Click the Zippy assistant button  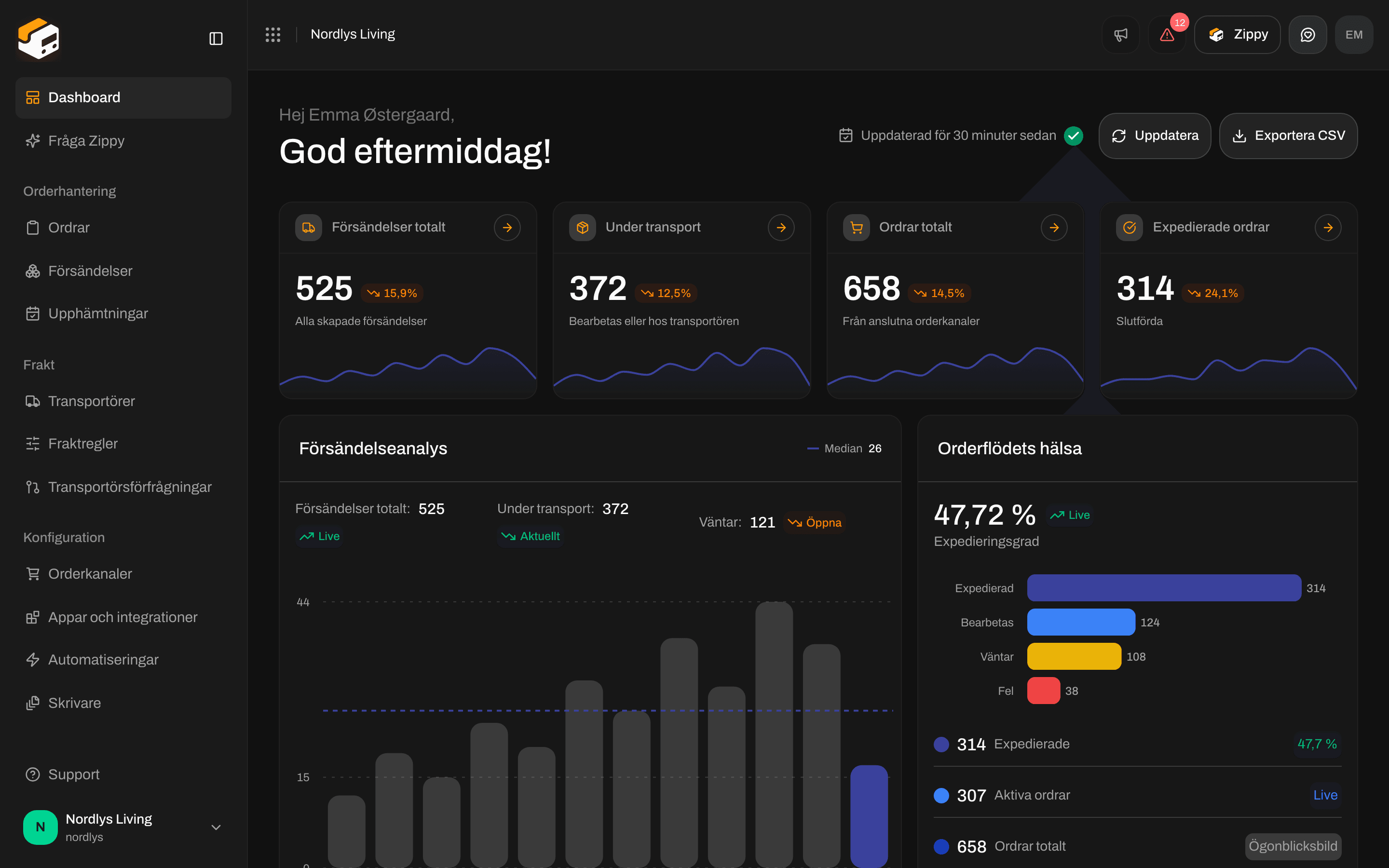[x=1237, y=34]
